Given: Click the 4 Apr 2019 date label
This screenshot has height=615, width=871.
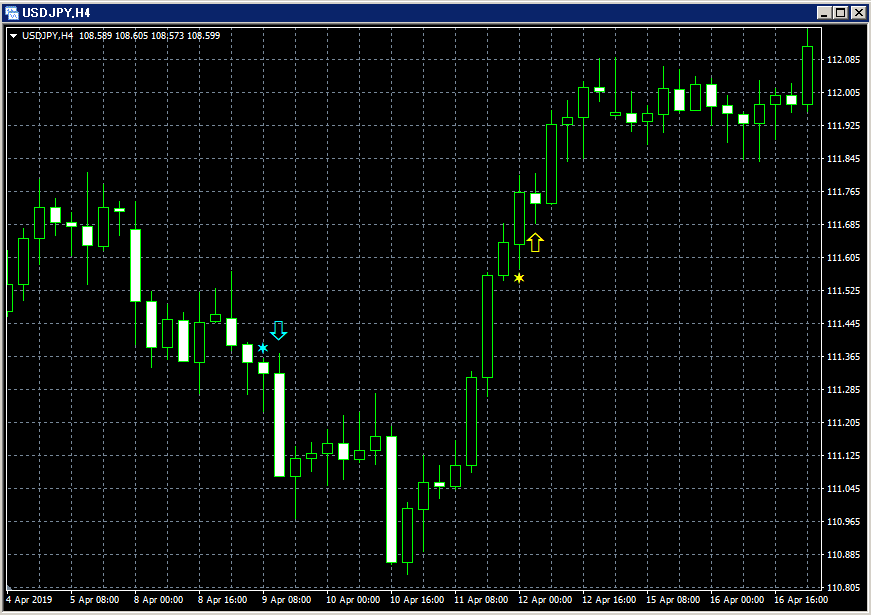Looking at the screenshot, I should 29,599.
